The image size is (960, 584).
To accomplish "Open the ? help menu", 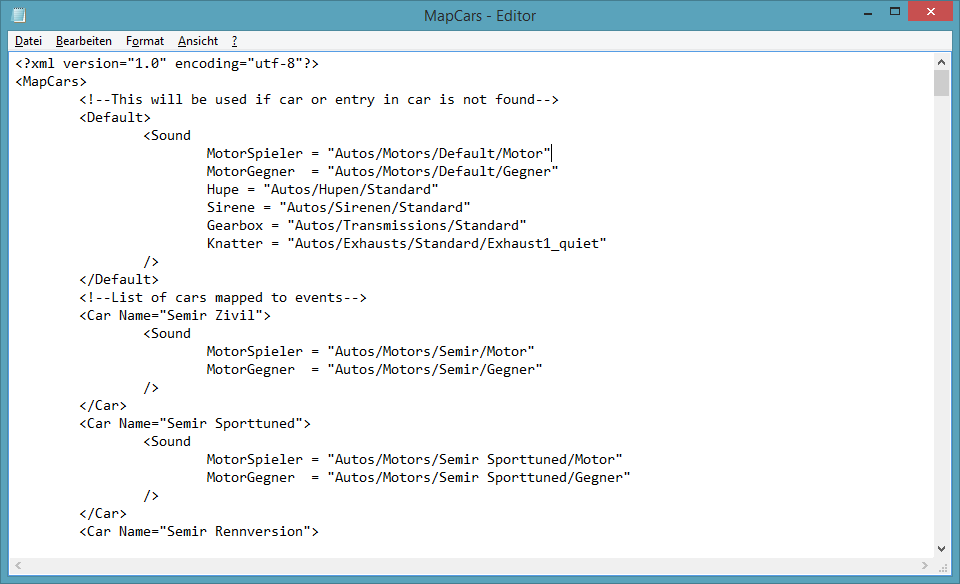I will click(x=234, y=41).
